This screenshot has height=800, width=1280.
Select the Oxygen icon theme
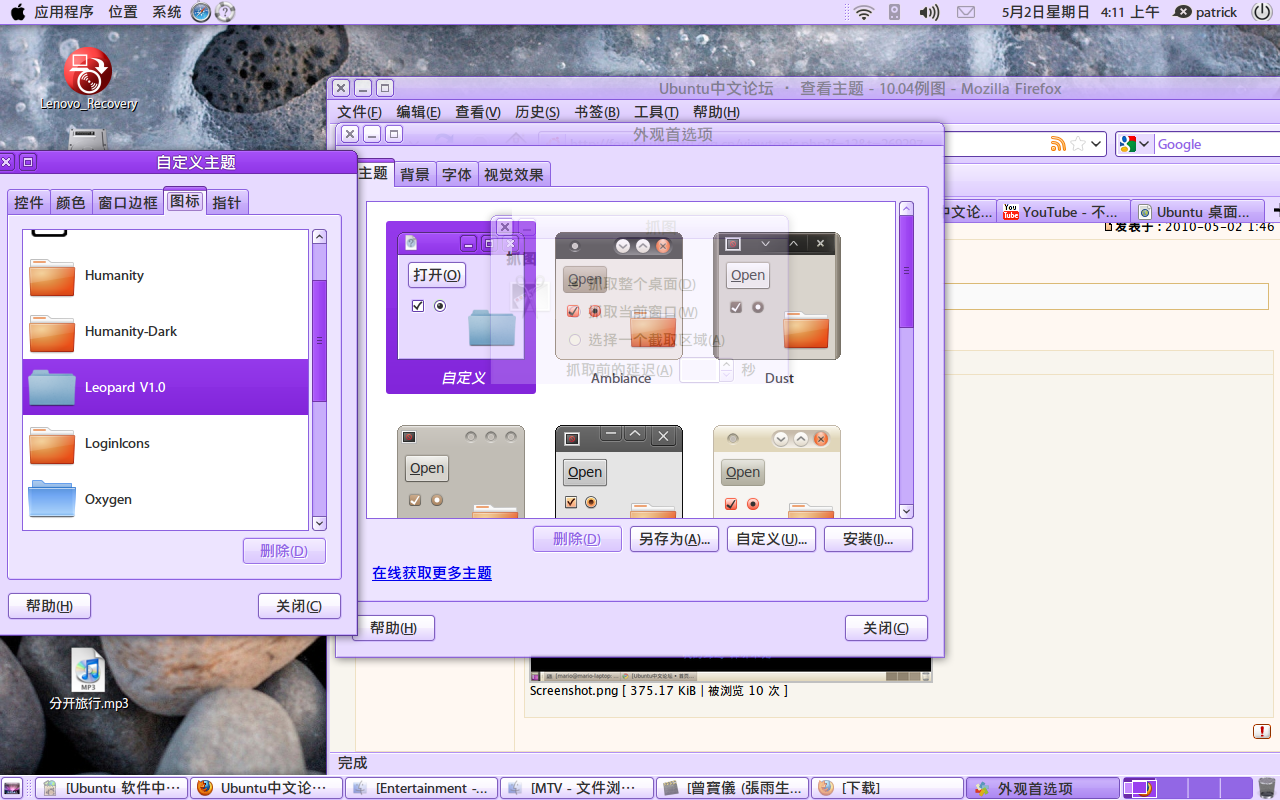(165, 499)
